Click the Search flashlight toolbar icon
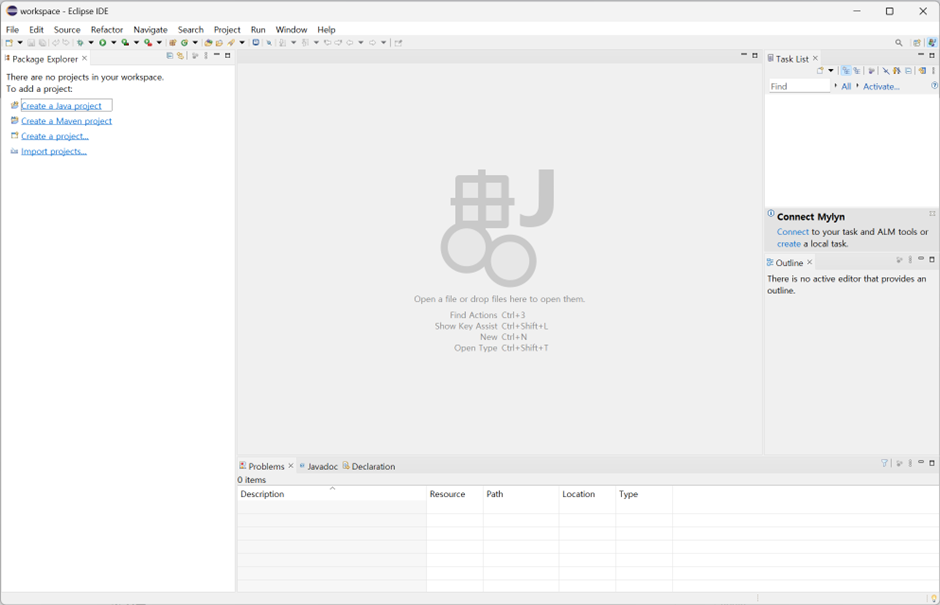The height and width of the screenshot is (605, 940). [x=231, y=43]
